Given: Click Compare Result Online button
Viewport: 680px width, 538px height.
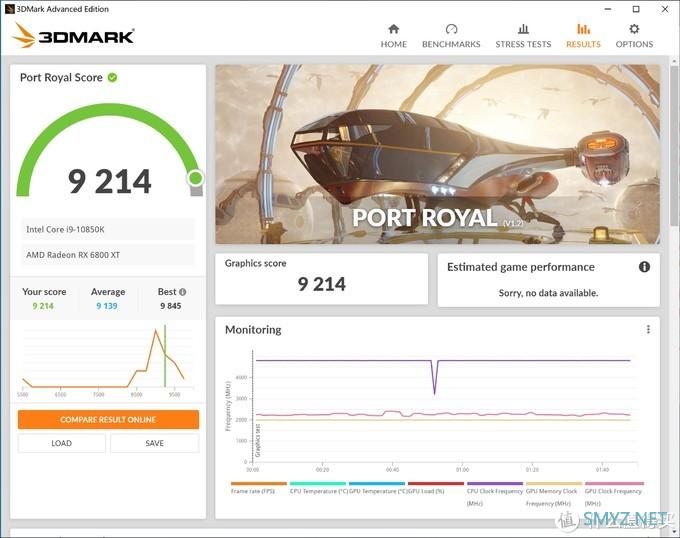Looking at the screenshot, I should tap(108, 420).
